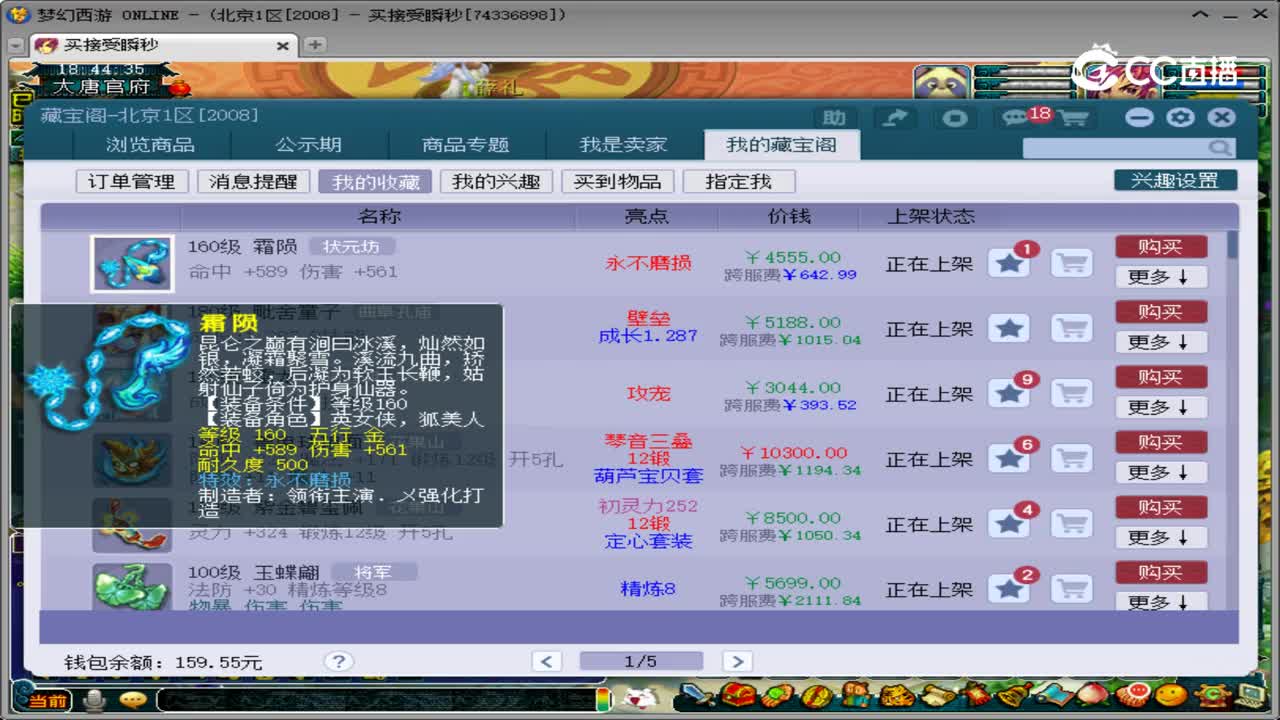Add 玉蝶翩 item to cart
1280x720 pixels.
1072,589
